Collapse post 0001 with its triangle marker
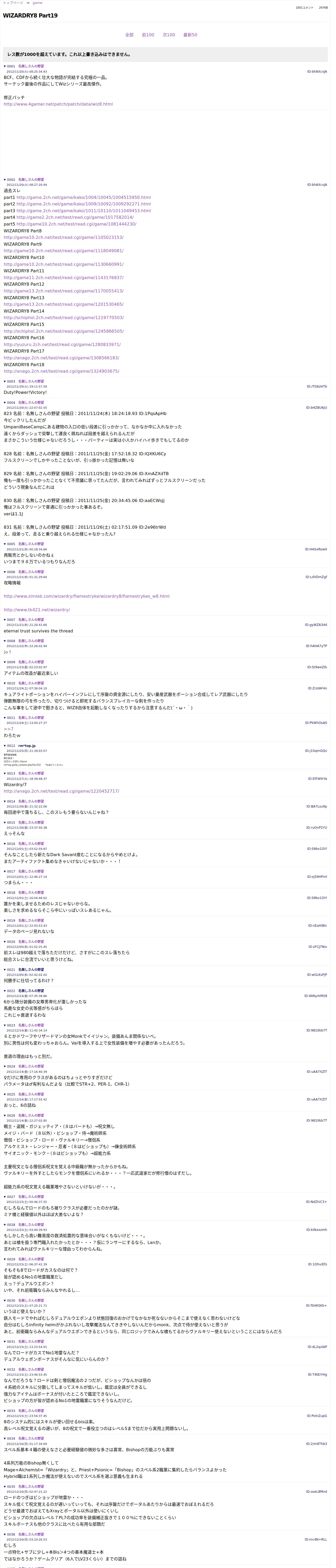Image resolution: width=336 pixels, height=1568 pixels. pyautogui.click(x=5, y=66)
